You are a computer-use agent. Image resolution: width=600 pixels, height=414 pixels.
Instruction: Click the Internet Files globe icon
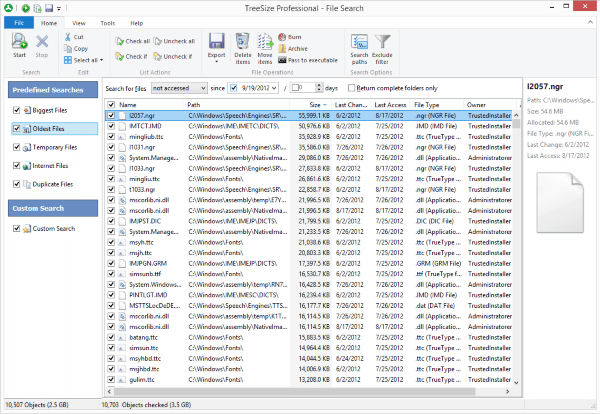(27, 166)
